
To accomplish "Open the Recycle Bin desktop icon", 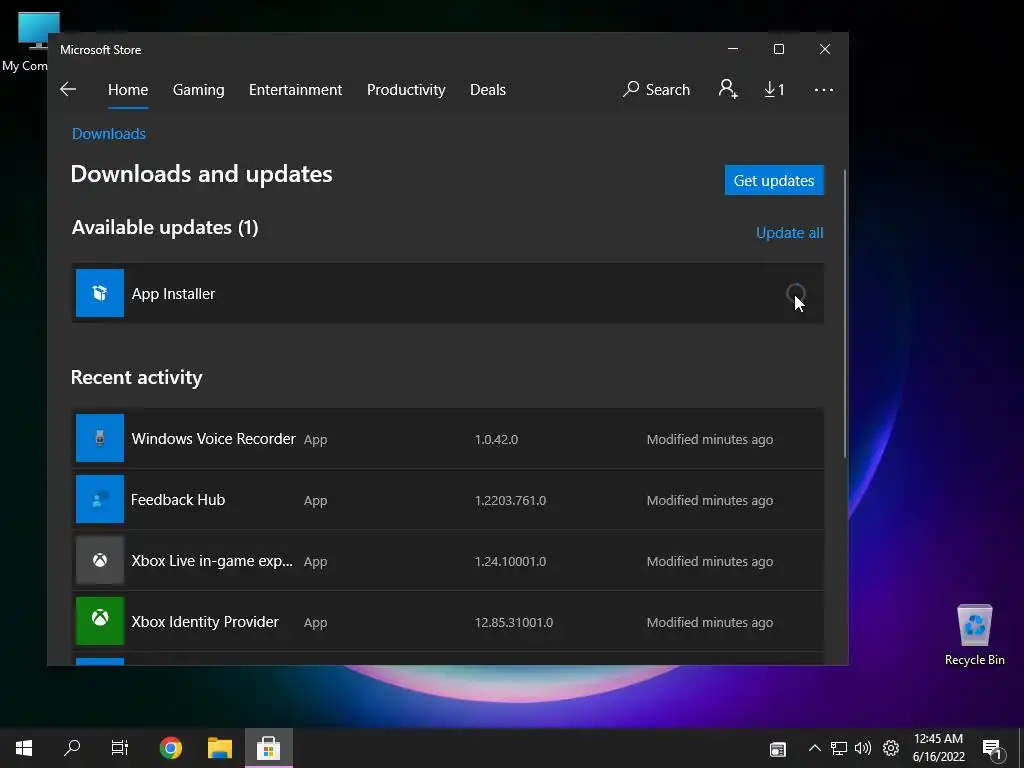I will pos(974,635).
